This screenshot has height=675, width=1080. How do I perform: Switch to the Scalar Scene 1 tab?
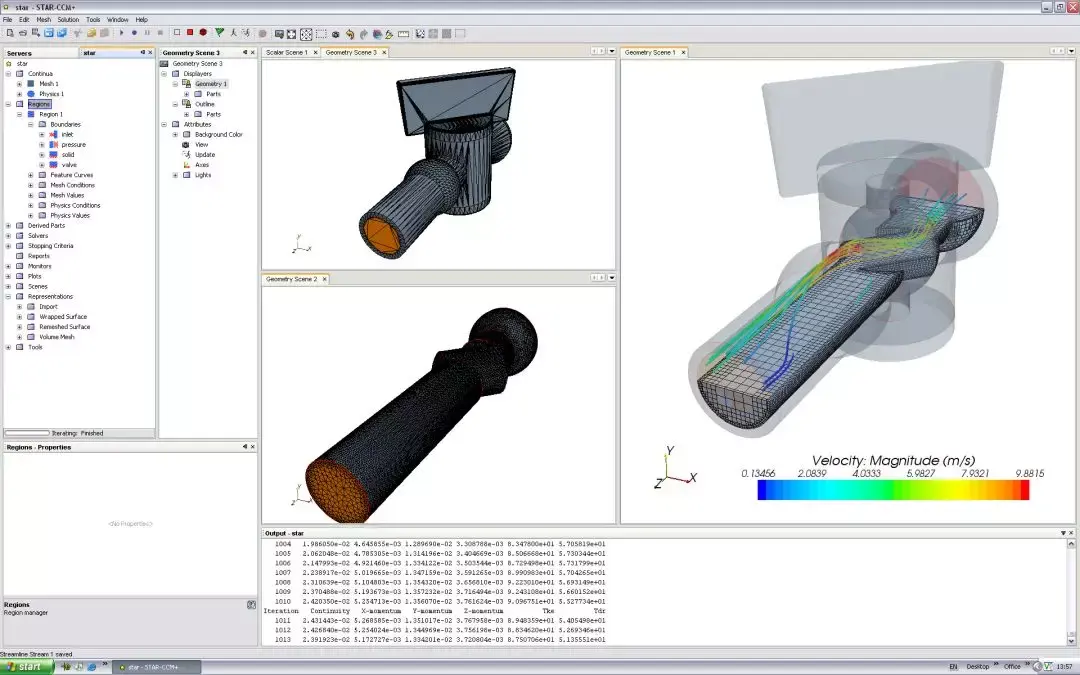287,52
